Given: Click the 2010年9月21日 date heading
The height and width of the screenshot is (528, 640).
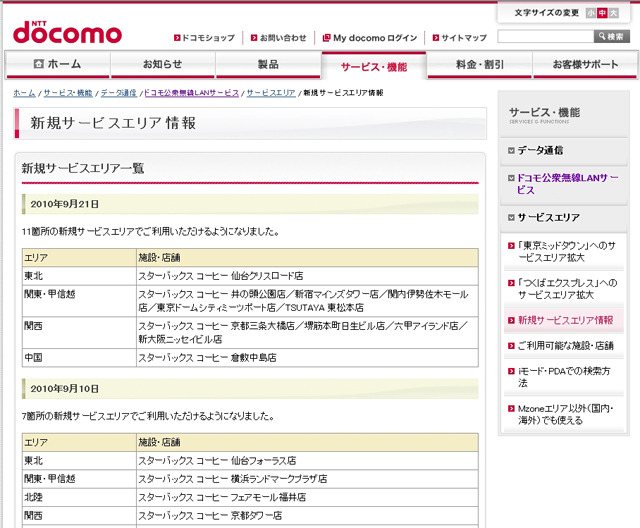Looking at the screenshot, I should pyautogui.click(x=64, y=204).
